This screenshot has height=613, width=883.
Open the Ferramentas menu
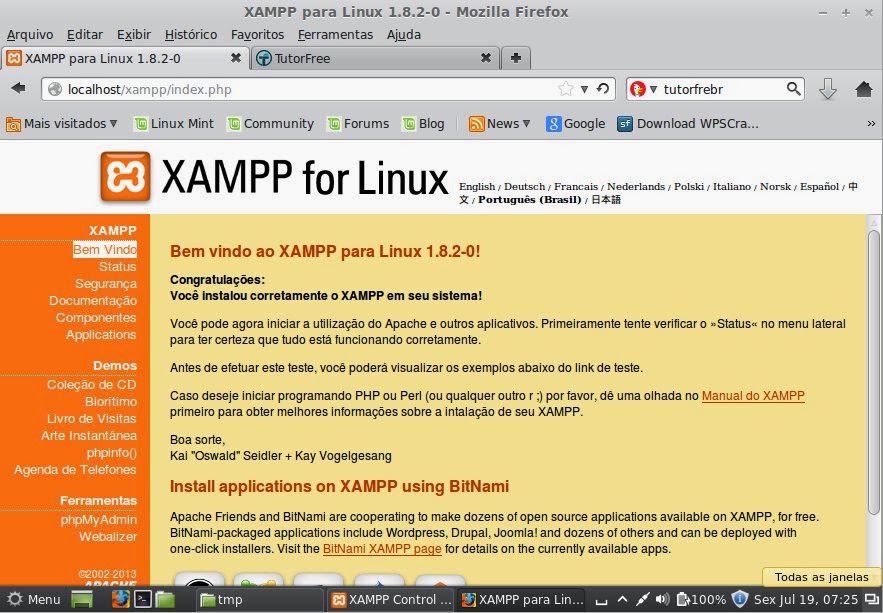[x=335, y=35]
